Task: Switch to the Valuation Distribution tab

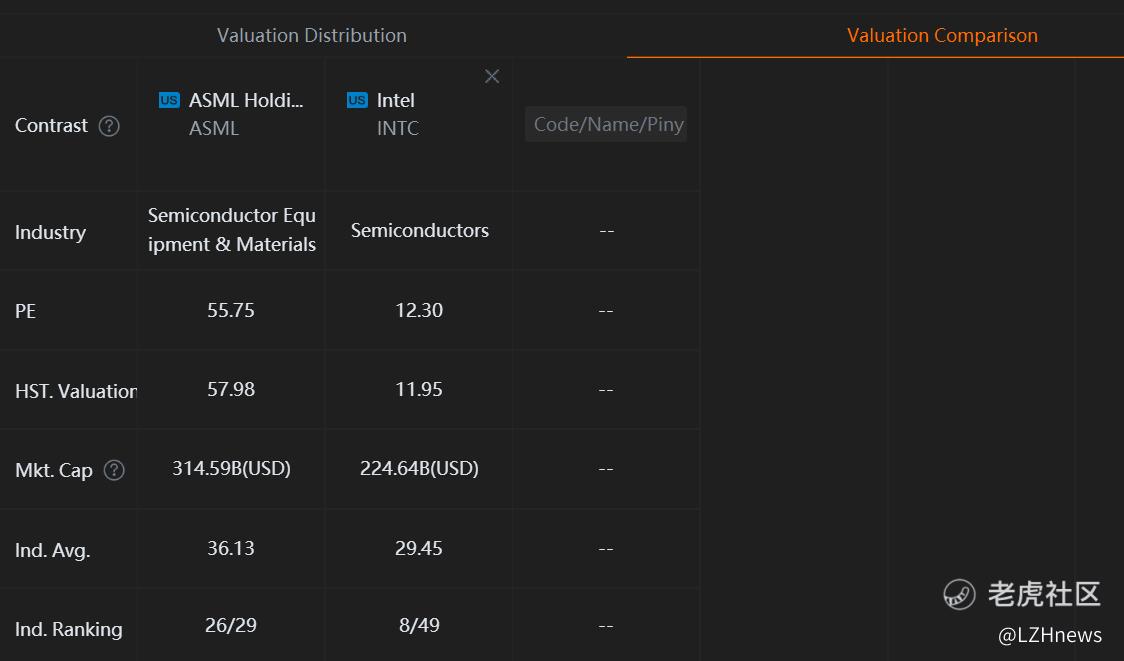Action: point(312,35)
